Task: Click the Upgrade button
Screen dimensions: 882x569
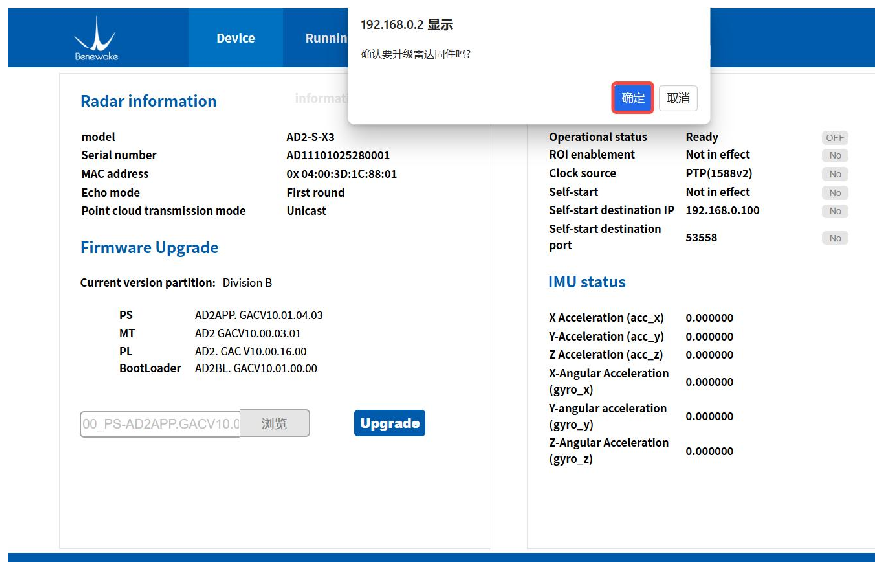Action: [389, 423]
